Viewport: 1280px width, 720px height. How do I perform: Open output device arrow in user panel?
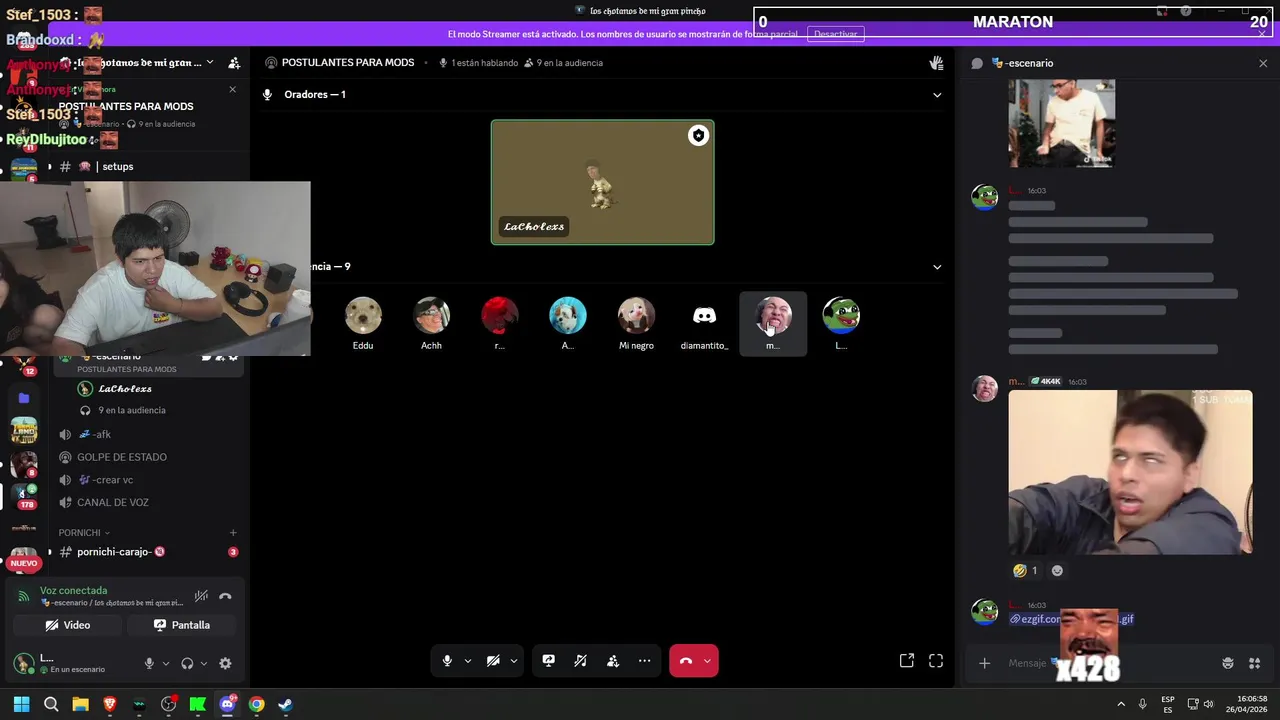pos(204,663)
